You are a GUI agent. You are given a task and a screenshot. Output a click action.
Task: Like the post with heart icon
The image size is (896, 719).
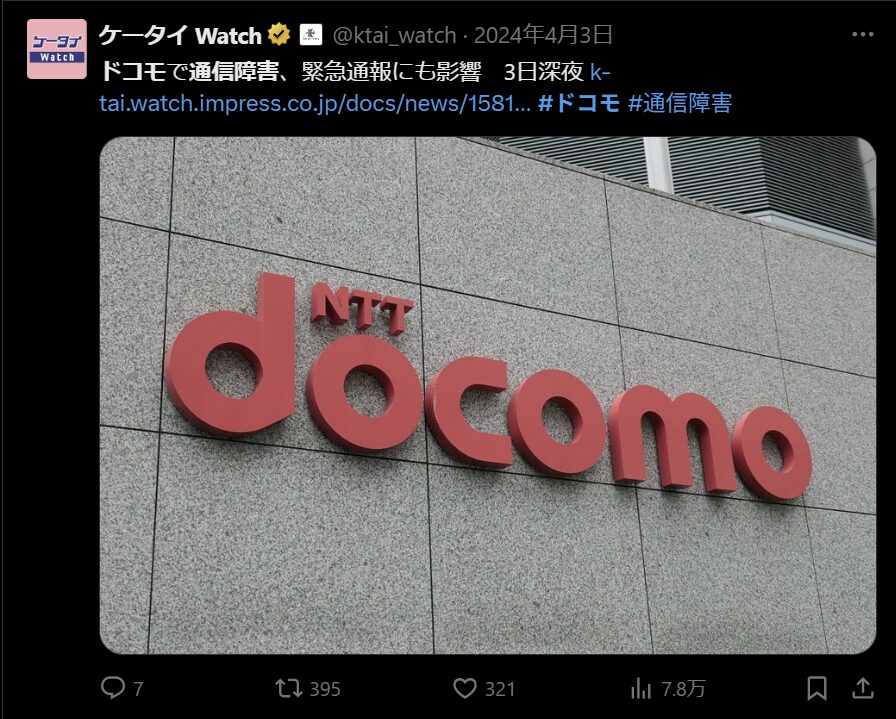[x=465, y=688]
